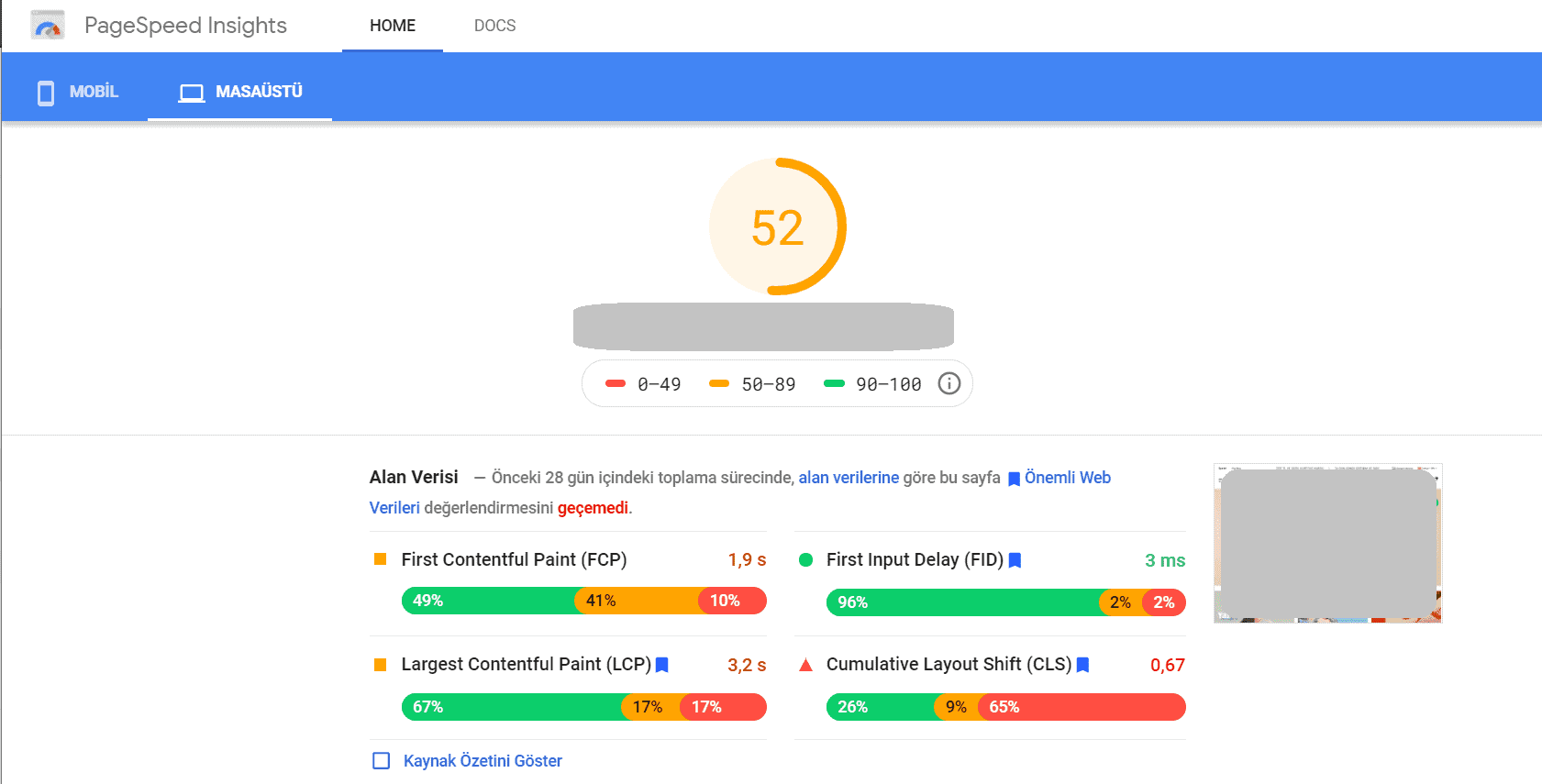Click the bookmark icon next to CLS
The height and width of the screenshot is (784, 1542).
1082,665
